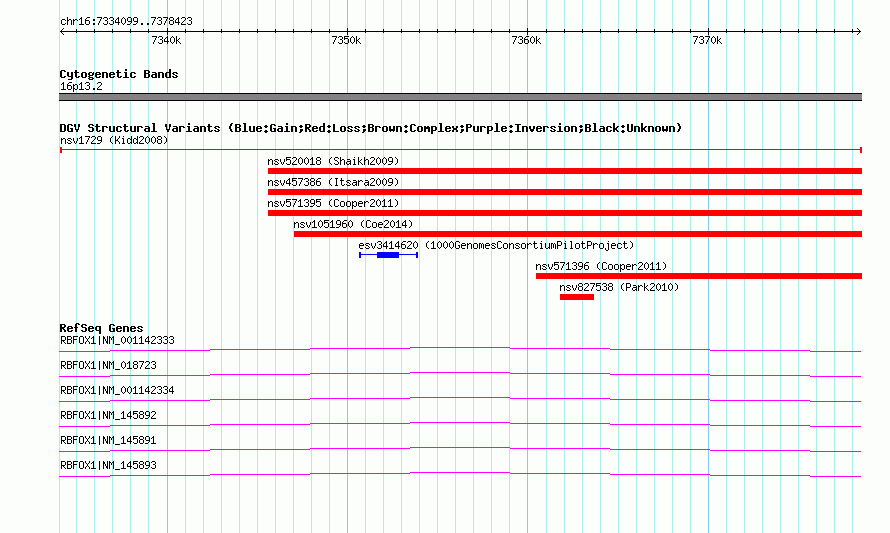Select the red nsv571395 loss bar
The image size is (890, 533).
click(565, 213)
